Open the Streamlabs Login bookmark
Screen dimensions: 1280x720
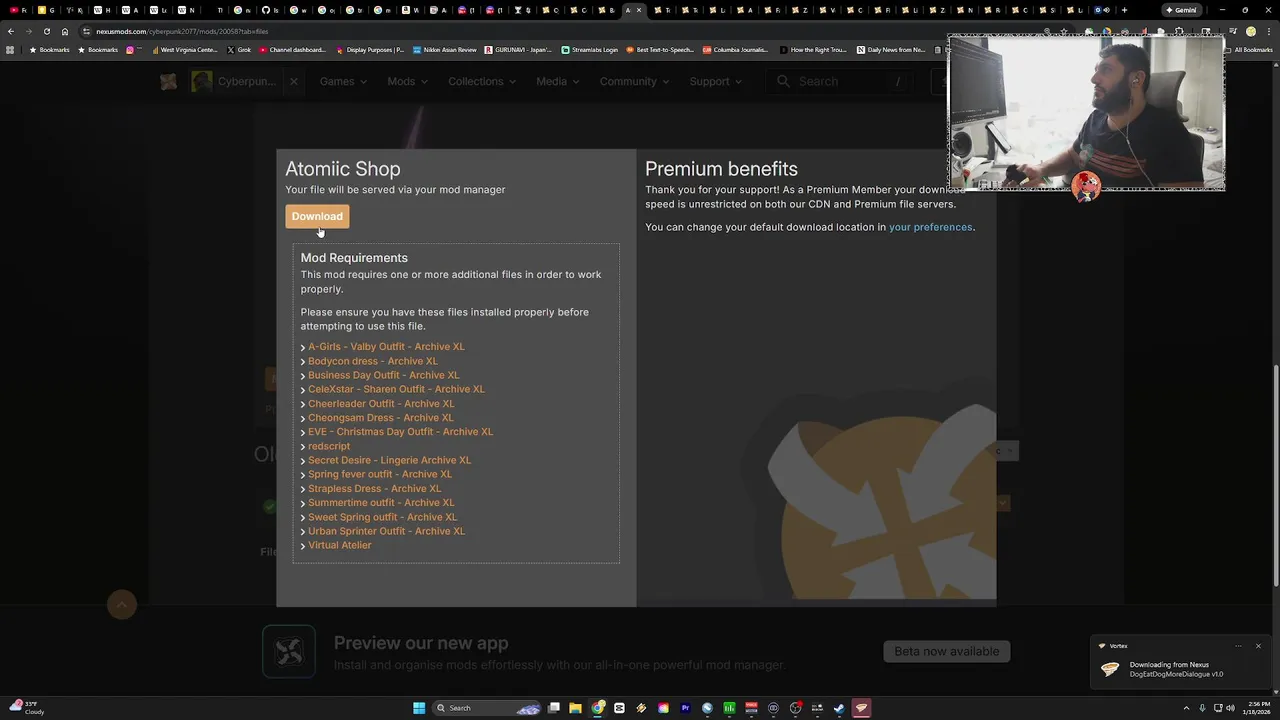(589, 49)
